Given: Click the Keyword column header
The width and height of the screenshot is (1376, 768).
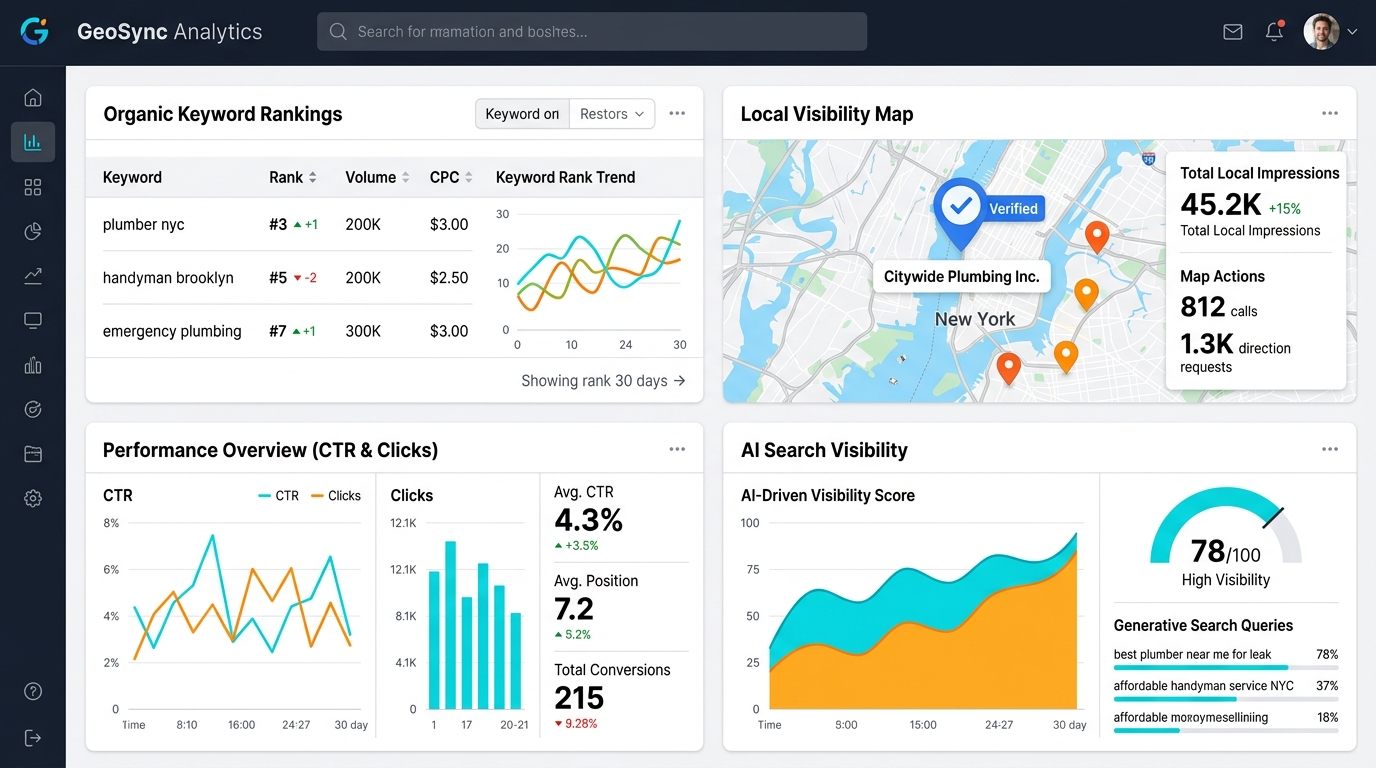Looking at the screenshot, I should point(132,177).
